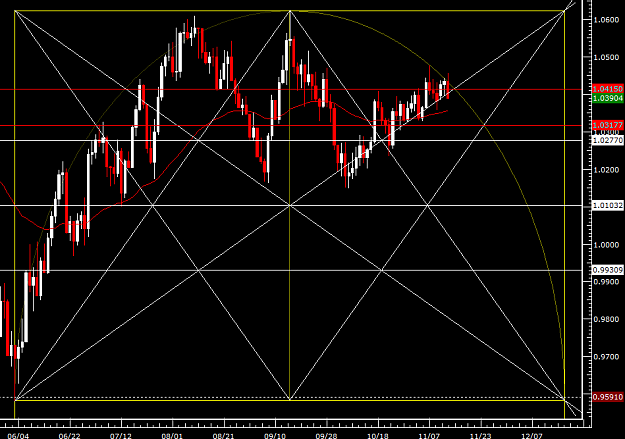Click the 12/07 date label
The width and height of the screenshot is (625, 439).
click(532, 435)
